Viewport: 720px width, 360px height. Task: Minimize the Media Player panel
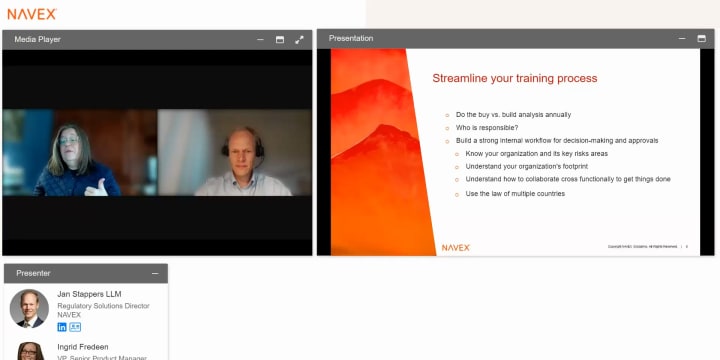click(x=260, y=40)
